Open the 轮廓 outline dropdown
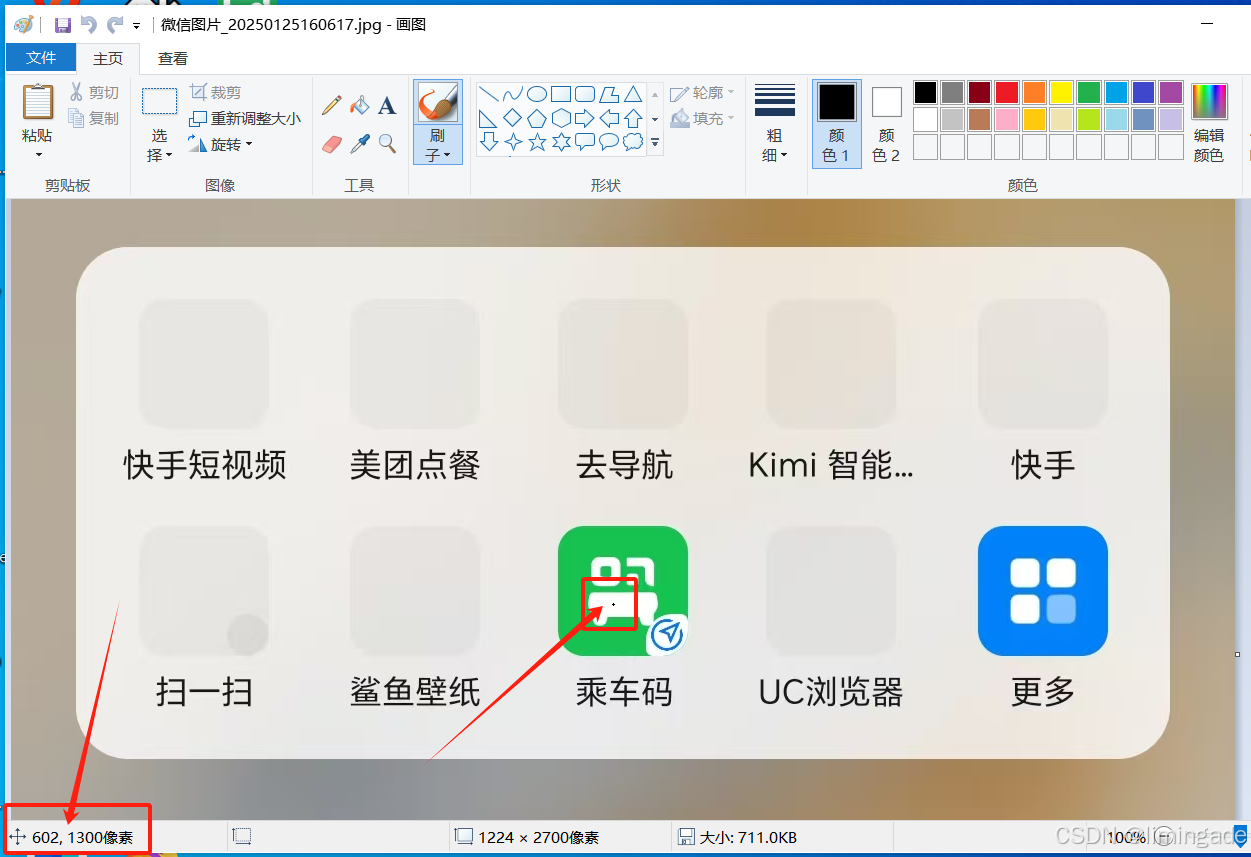Image resolution: width=1251 pixels, height=857 pixels. (702, 93)
